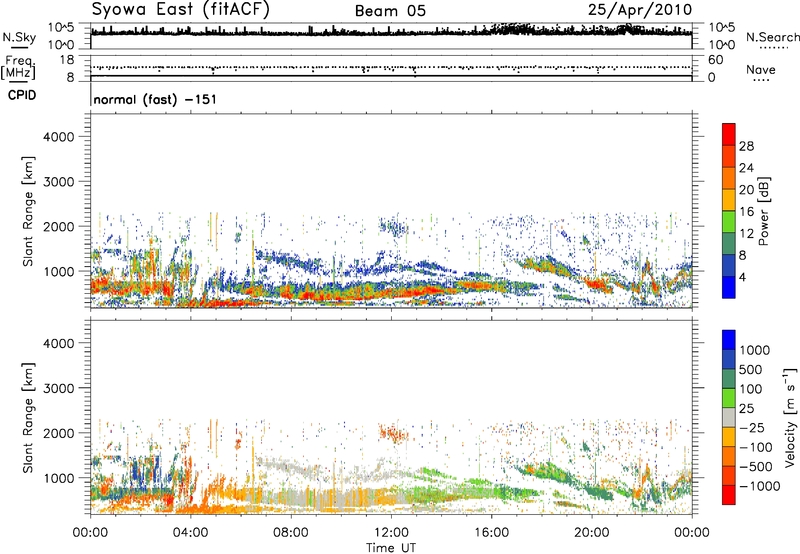Click the 'Syowa East (fitACF)' title

[x=180, y=9]
